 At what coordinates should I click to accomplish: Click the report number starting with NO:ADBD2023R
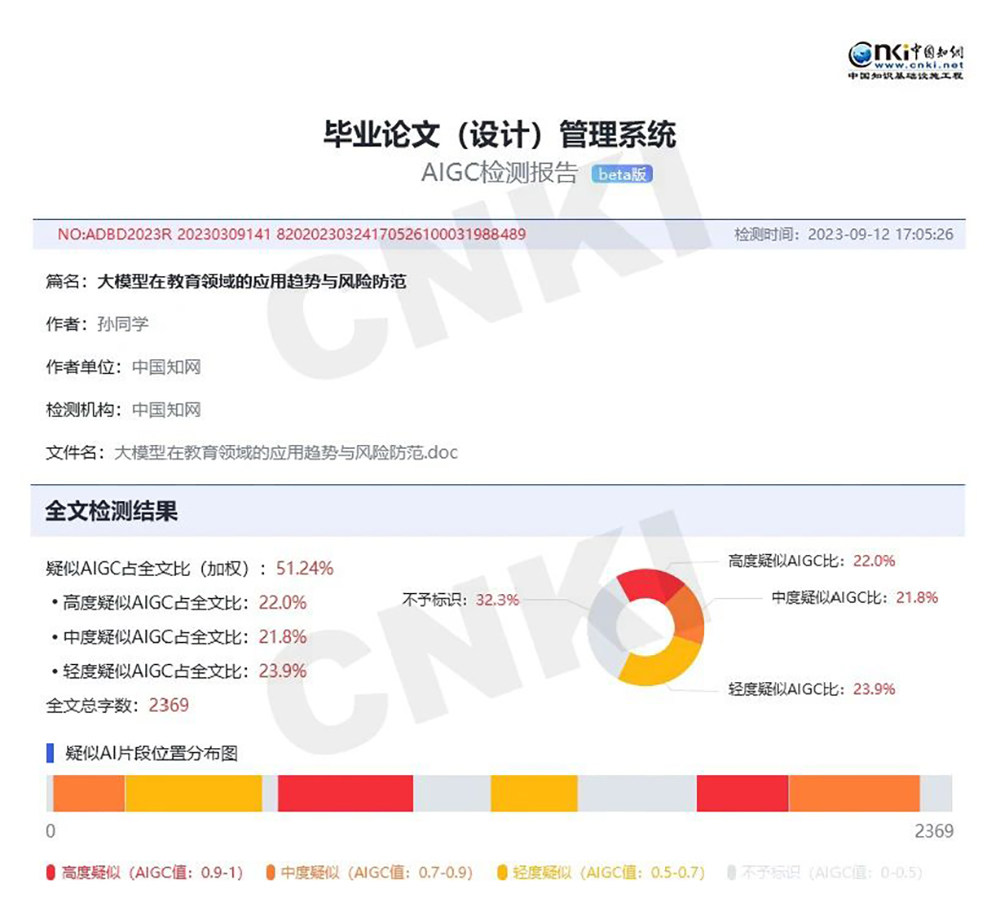point(291,234)
